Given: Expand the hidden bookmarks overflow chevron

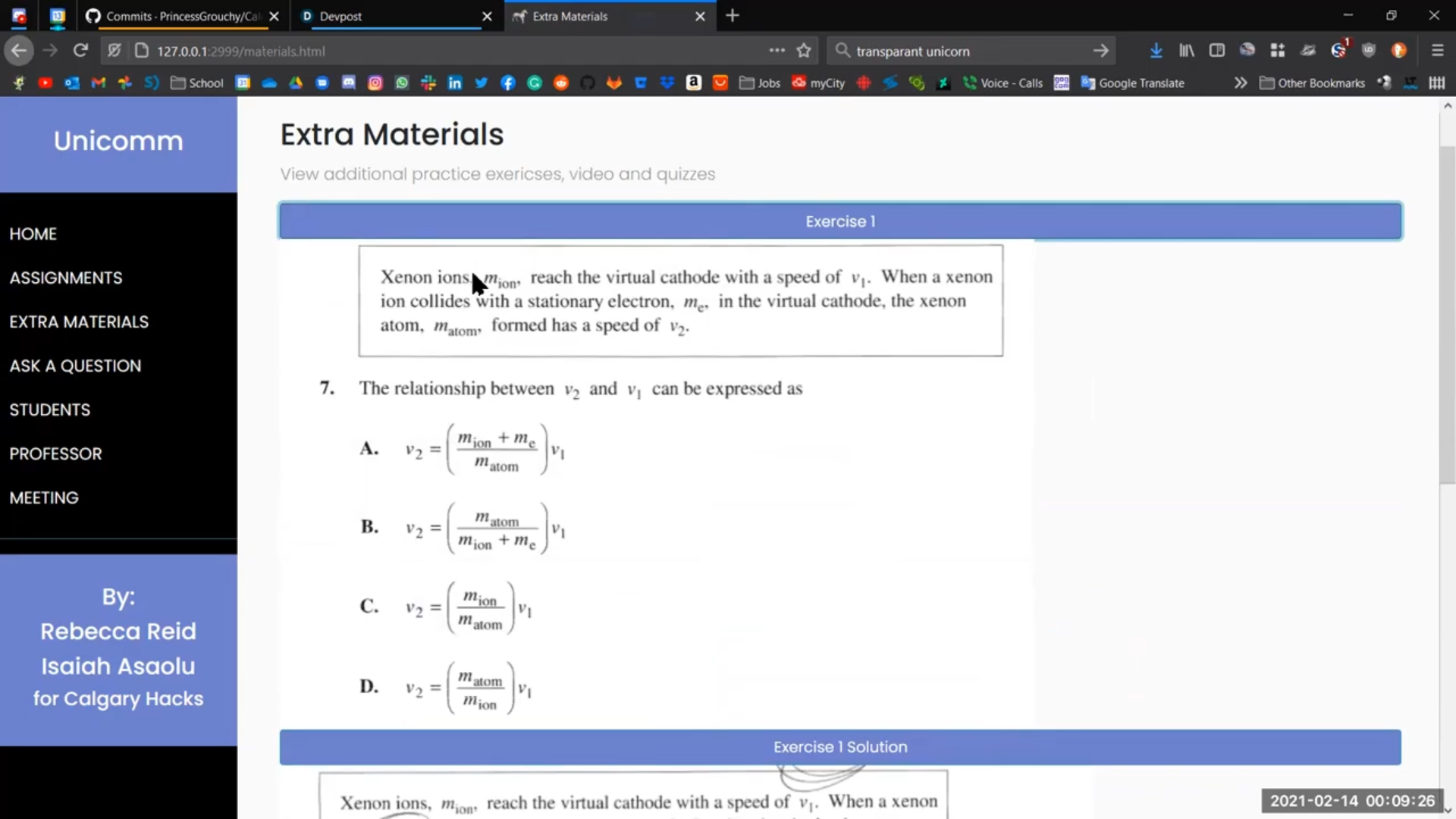Looking at the screenshot, I should (x=1240, y=83).
